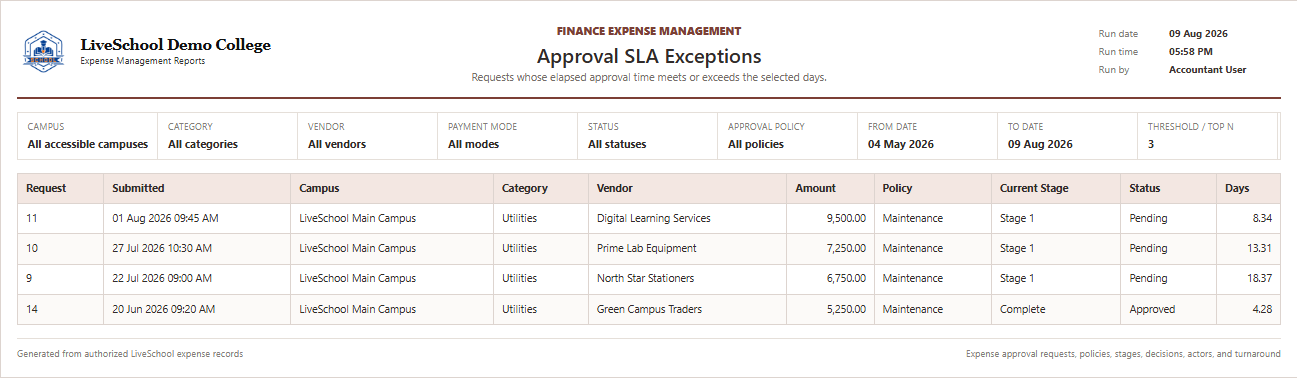
Task: Click the LiveSchool Demo College title
Action: tap(175, 45)
